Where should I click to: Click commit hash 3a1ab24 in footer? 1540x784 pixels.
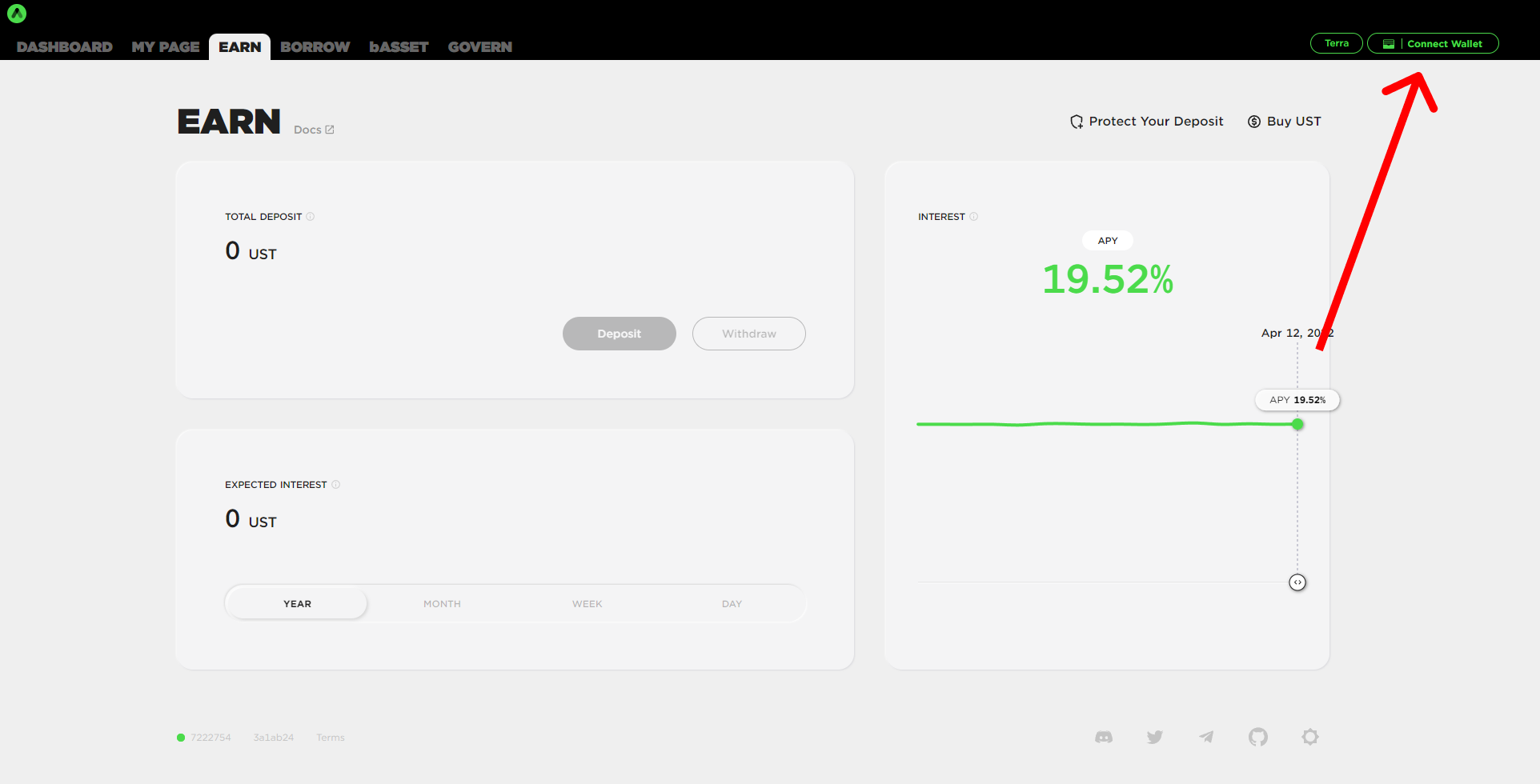[x=274, y=738]
